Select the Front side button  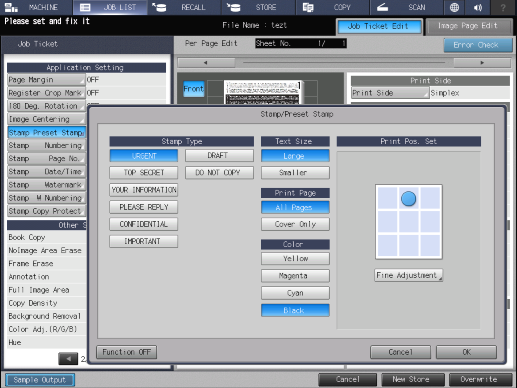[194, 89]
